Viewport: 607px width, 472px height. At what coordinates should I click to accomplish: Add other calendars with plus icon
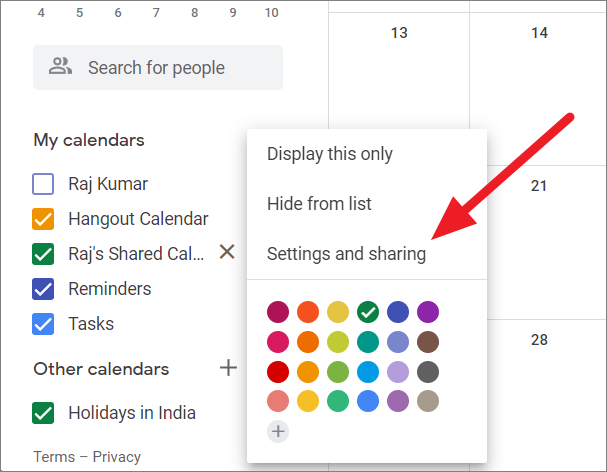(x=228, y=367)
